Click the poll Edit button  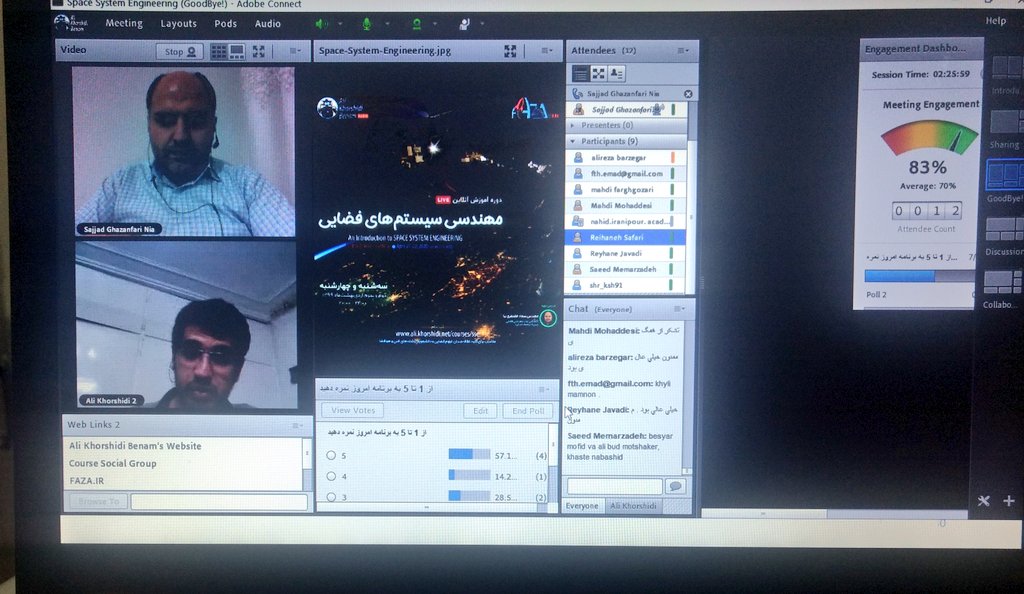tap(481, 411)
